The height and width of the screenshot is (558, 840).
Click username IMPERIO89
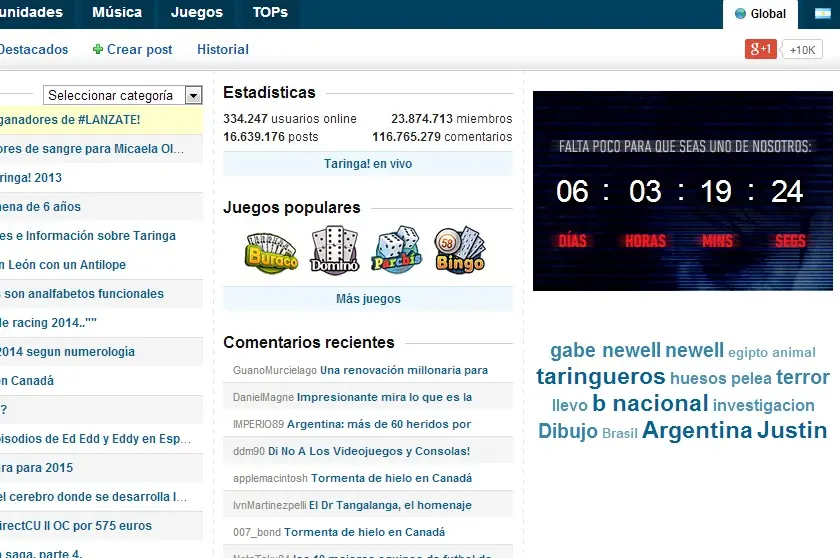click(x=258, y=424)
